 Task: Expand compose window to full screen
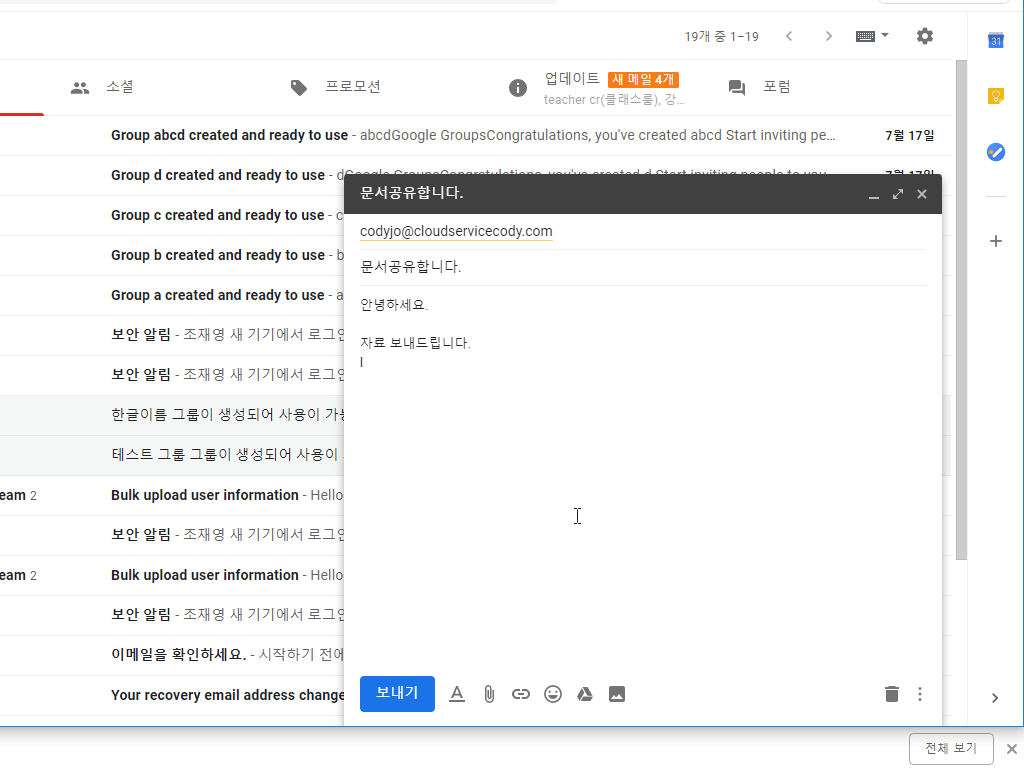[898, 194]
